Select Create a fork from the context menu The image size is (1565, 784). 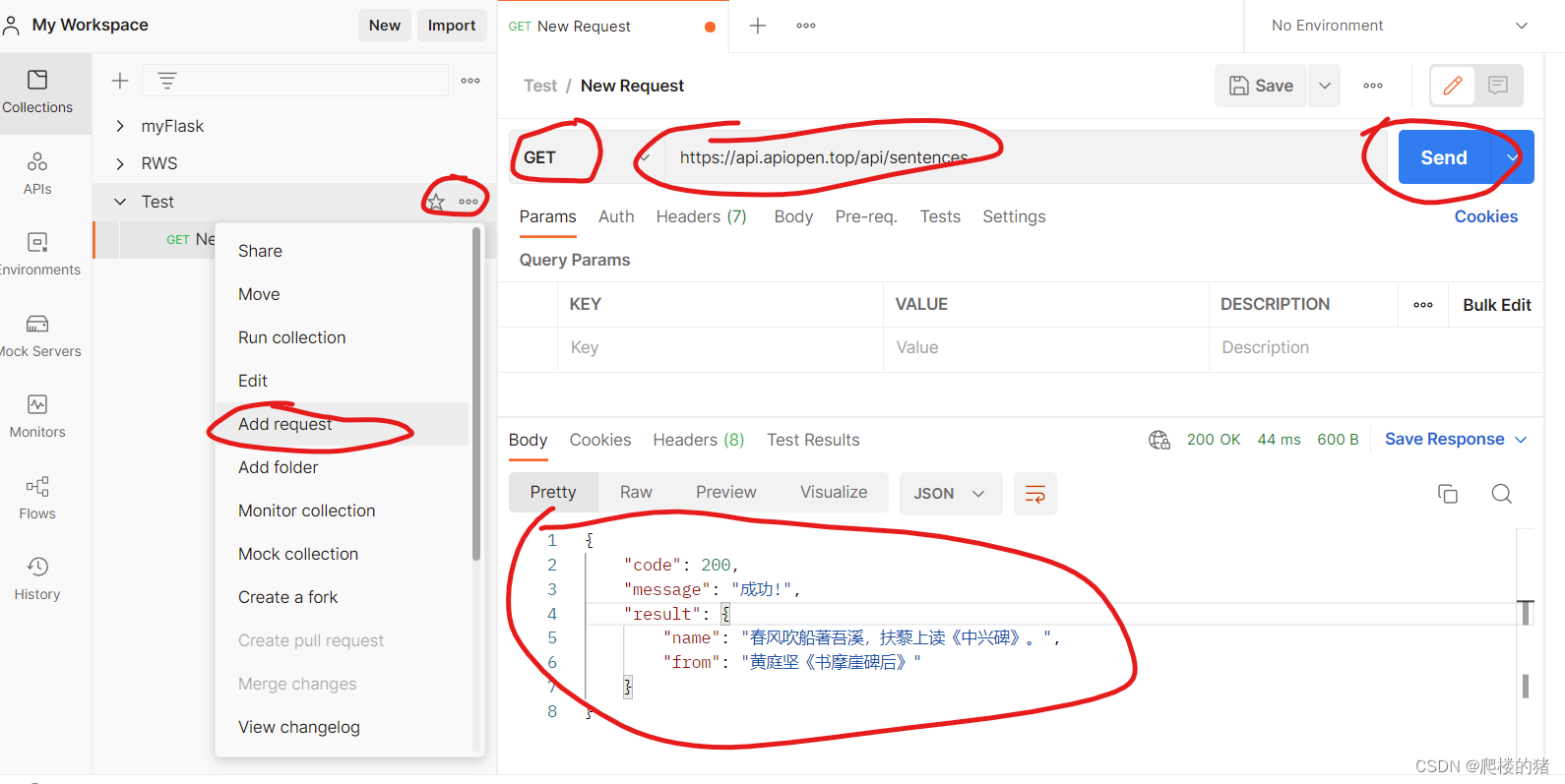288,597
